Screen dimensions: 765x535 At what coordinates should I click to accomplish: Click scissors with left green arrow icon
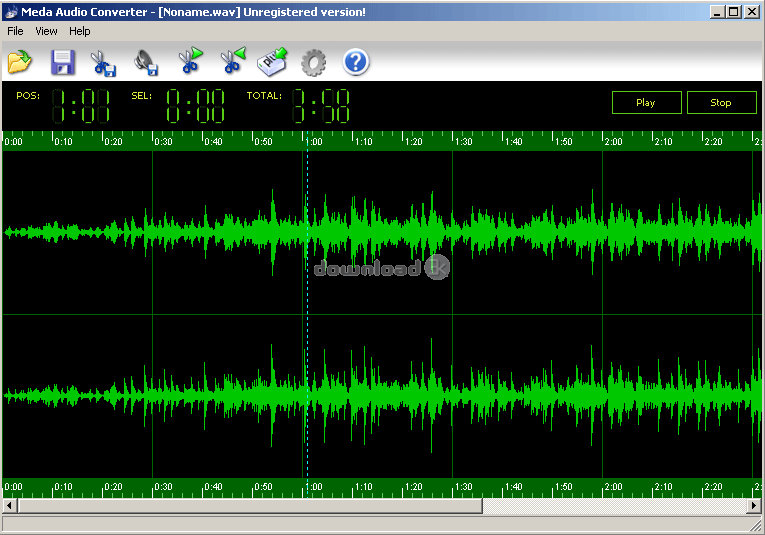tap(233, 60)
